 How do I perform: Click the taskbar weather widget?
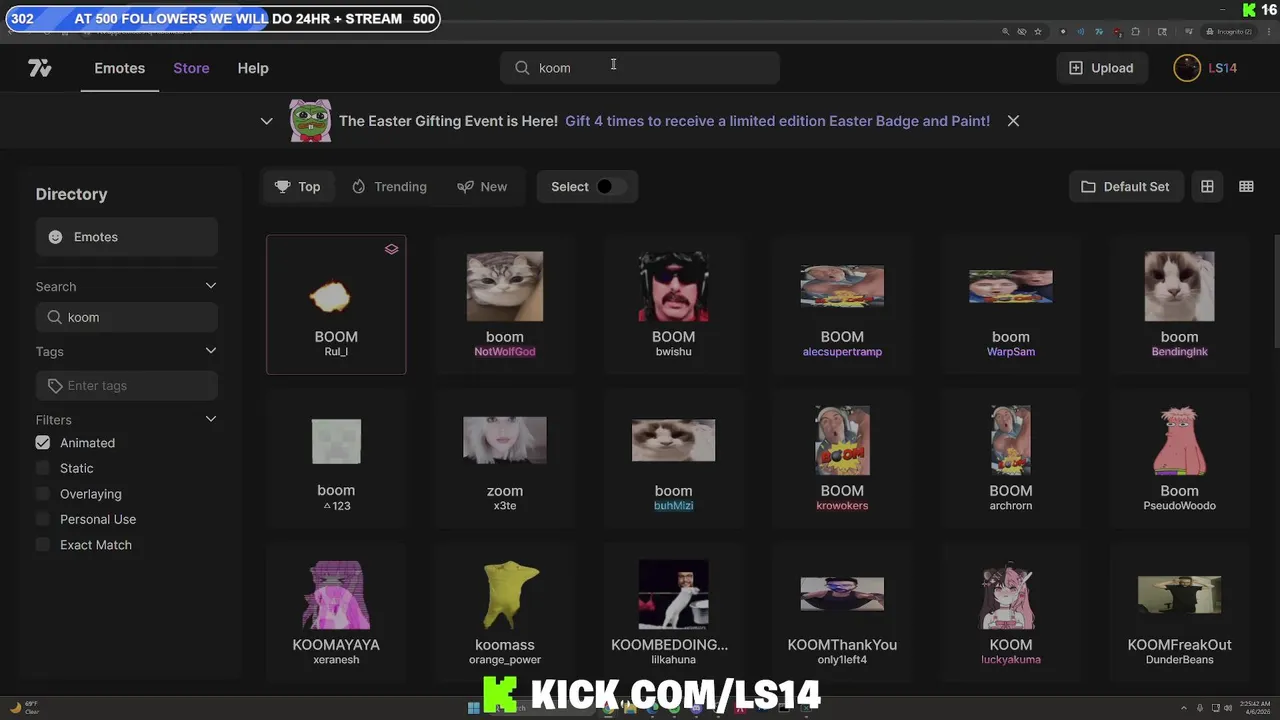(24, 708)
